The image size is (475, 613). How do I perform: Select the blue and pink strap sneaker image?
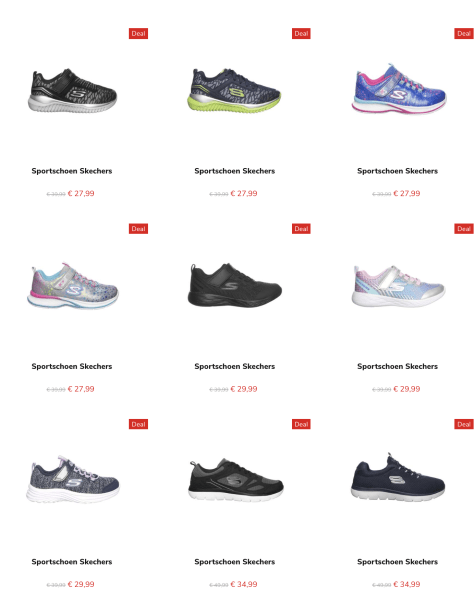coord(399,89)
